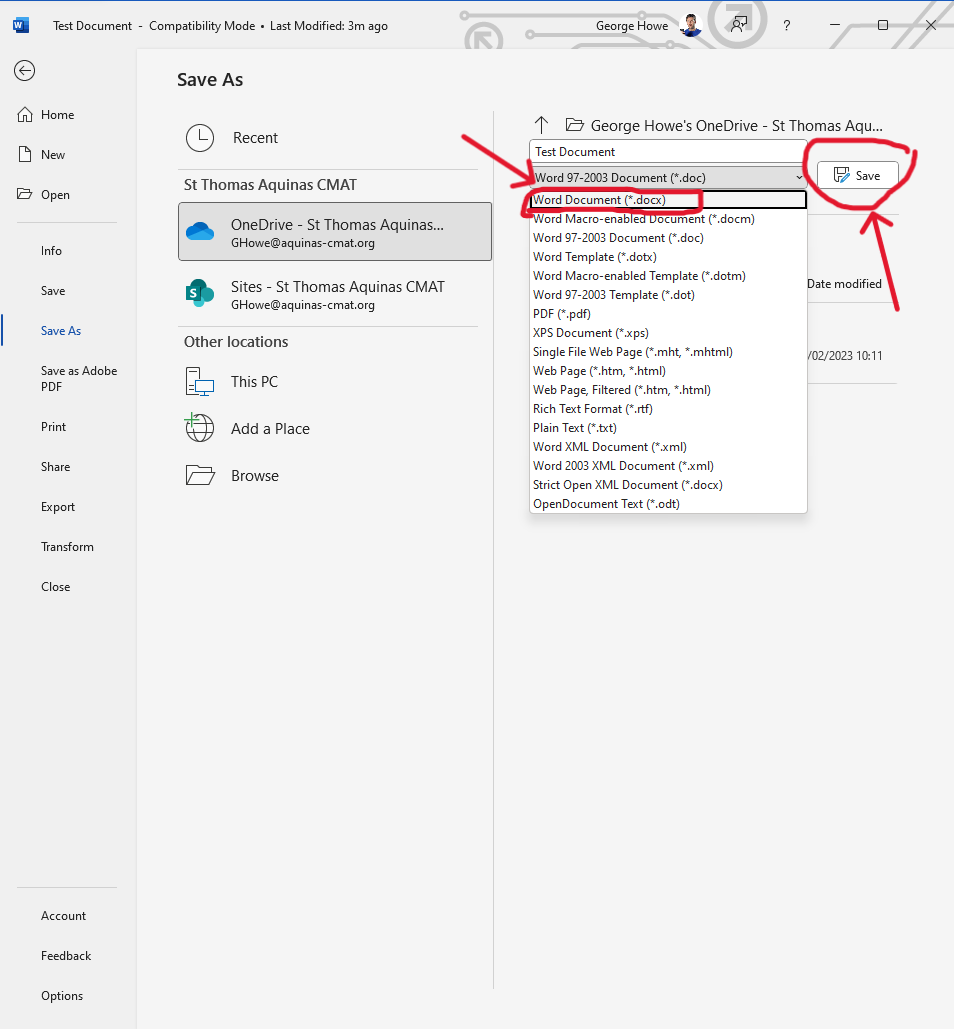This screenshot has width=954, height=1029.
Task: Choose Word 97-2003 Template (*.dot)
Action: click(668, 295)
